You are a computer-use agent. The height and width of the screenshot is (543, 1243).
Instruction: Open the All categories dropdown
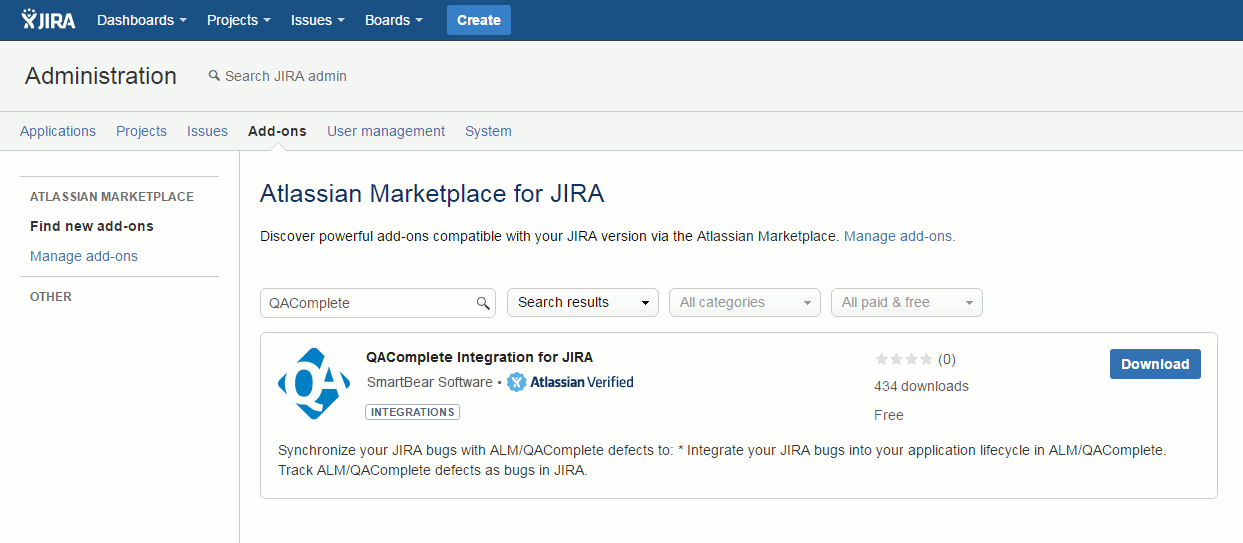744,303
